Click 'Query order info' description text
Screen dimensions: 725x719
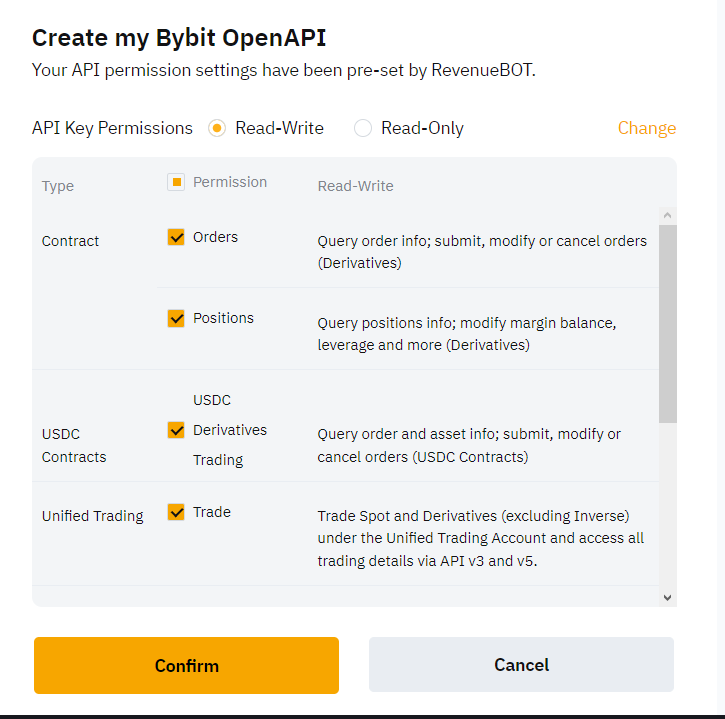click(x=482, y=252)
